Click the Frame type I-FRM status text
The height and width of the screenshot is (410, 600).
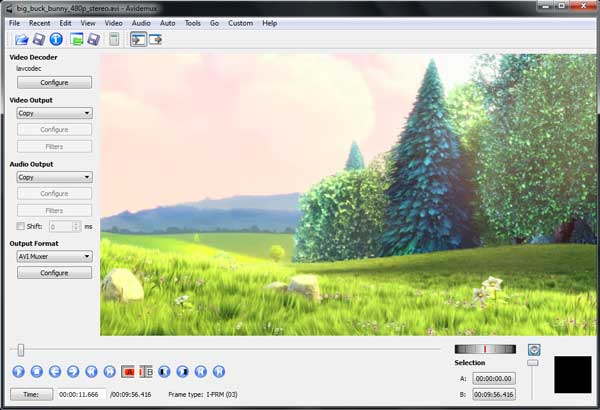pos(203,394)
